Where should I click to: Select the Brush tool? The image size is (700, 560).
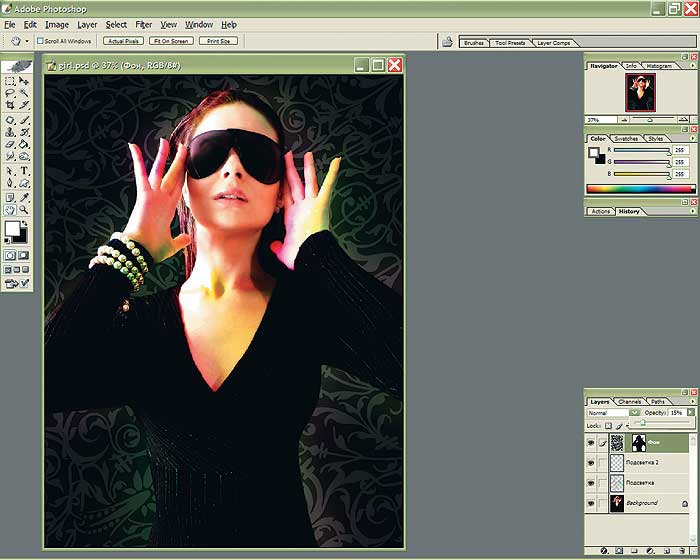(24, 121)
